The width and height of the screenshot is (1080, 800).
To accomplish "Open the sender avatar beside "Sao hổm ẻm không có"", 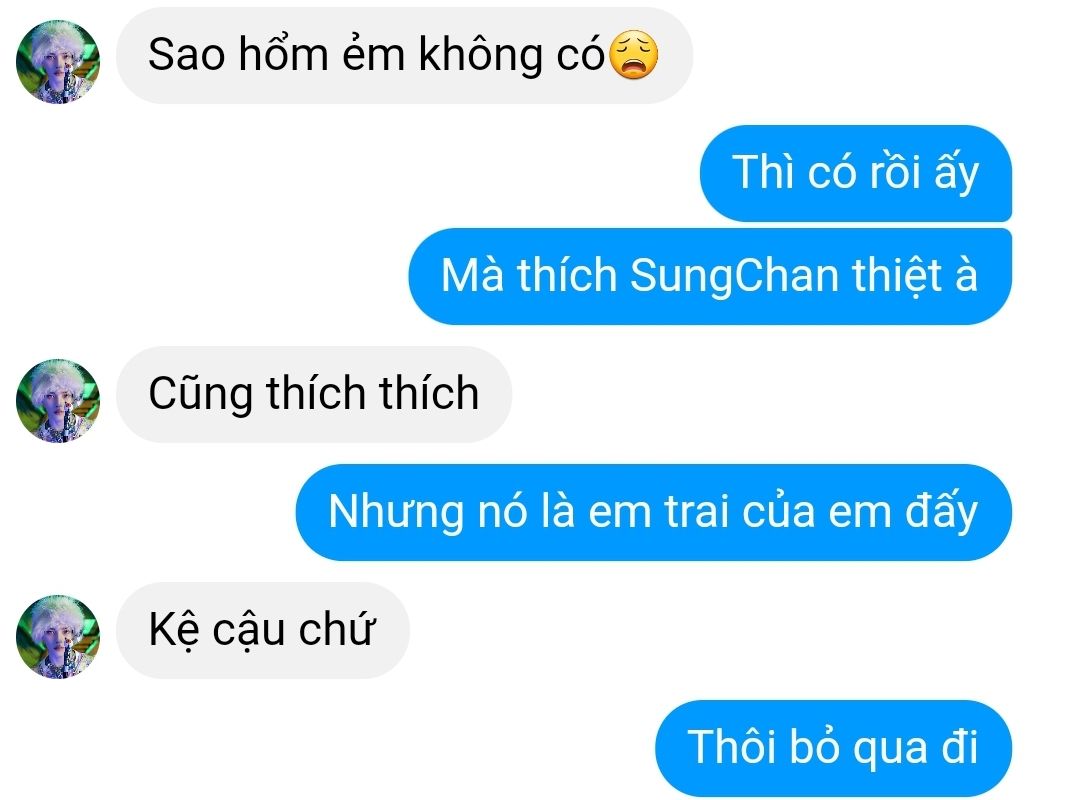I will [x=58, y=62].
